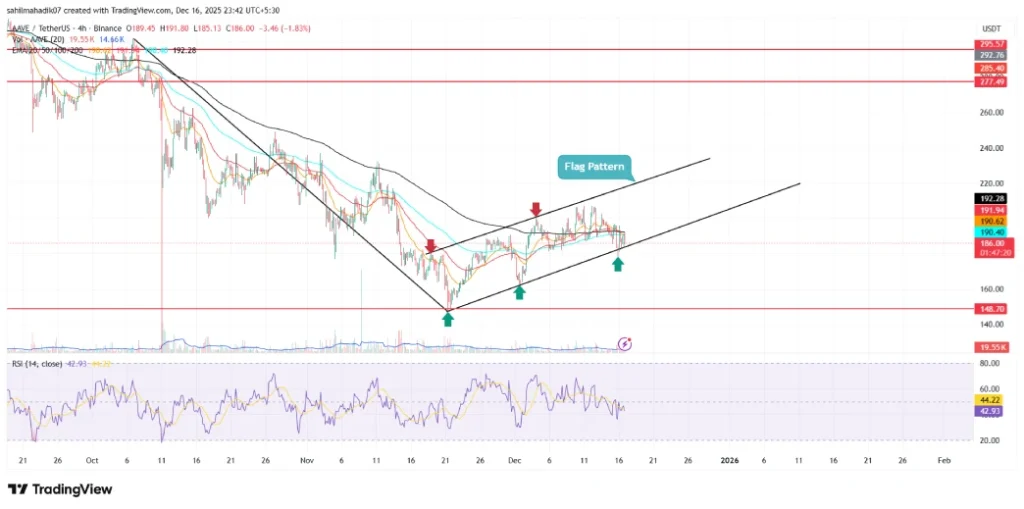Viewport: 1024px width, 509px height.
Task: Click the Nov label on the time axis
Action: click(307, 460)
